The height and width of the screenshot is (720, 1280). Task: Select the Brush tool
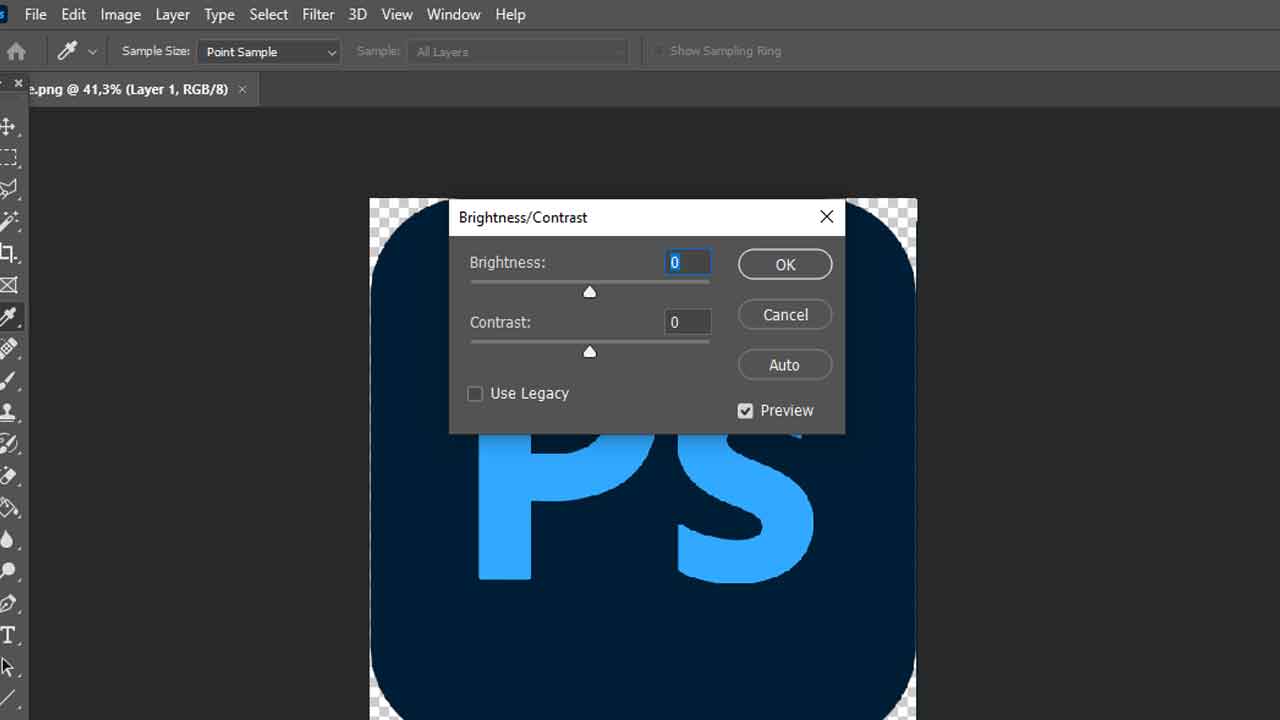coord(8,380)
